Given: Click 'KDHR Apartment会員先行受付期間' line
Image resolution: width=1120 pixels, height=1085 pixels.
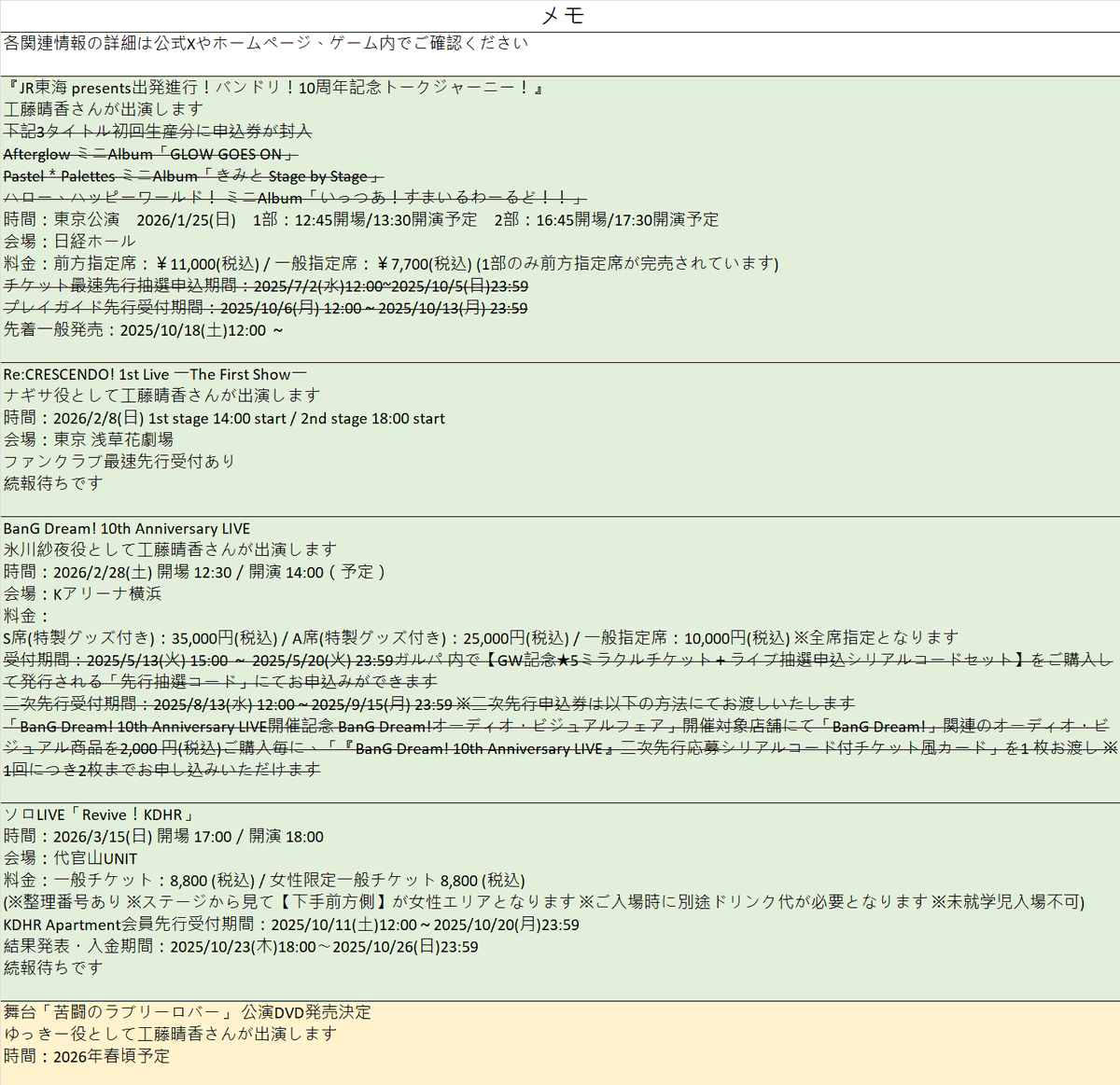Looking at the screenshot, I should [x=291, y=925].
